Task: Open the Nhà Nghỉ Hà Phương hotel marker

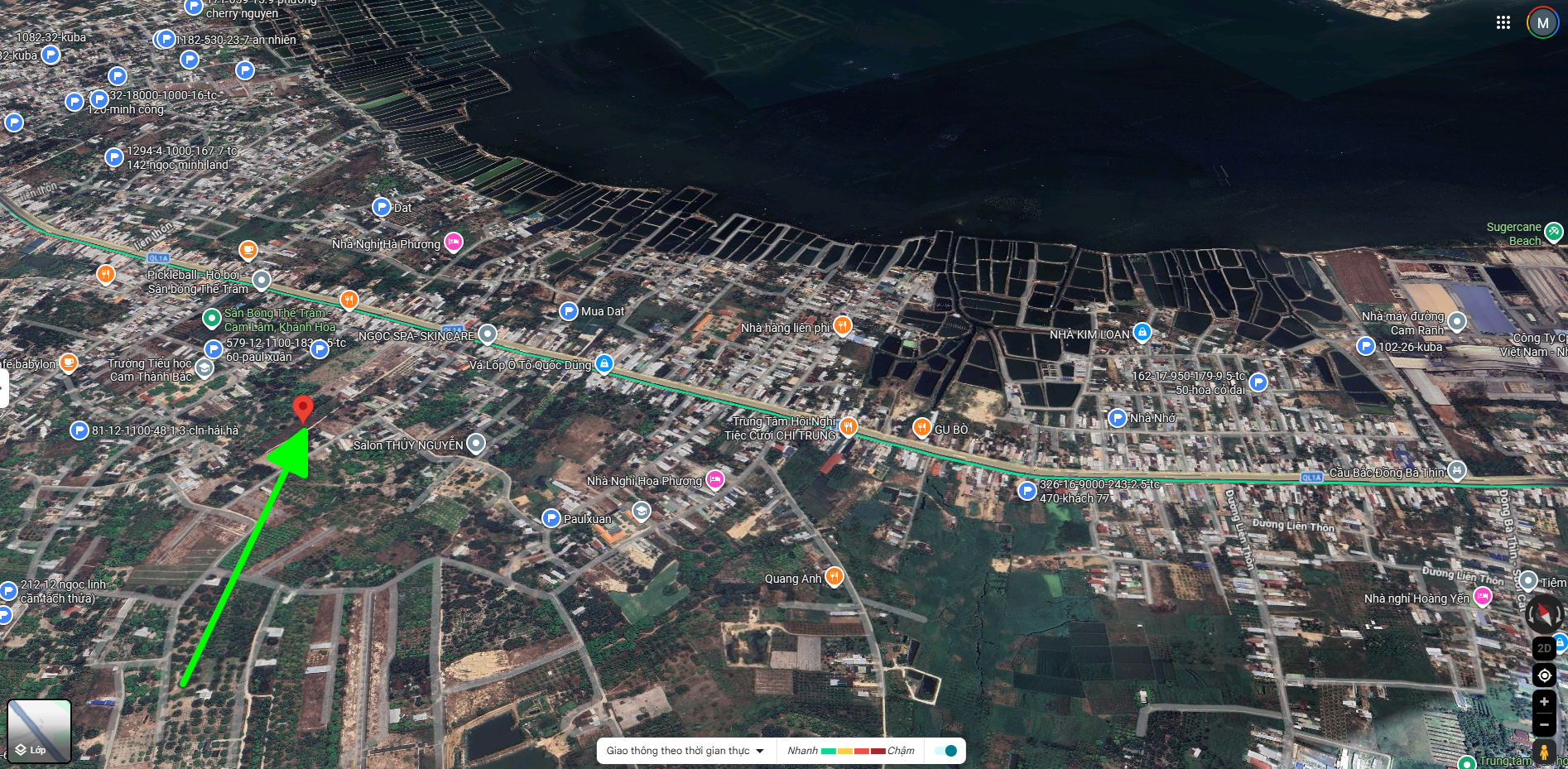Action: (x=453, y=242)
